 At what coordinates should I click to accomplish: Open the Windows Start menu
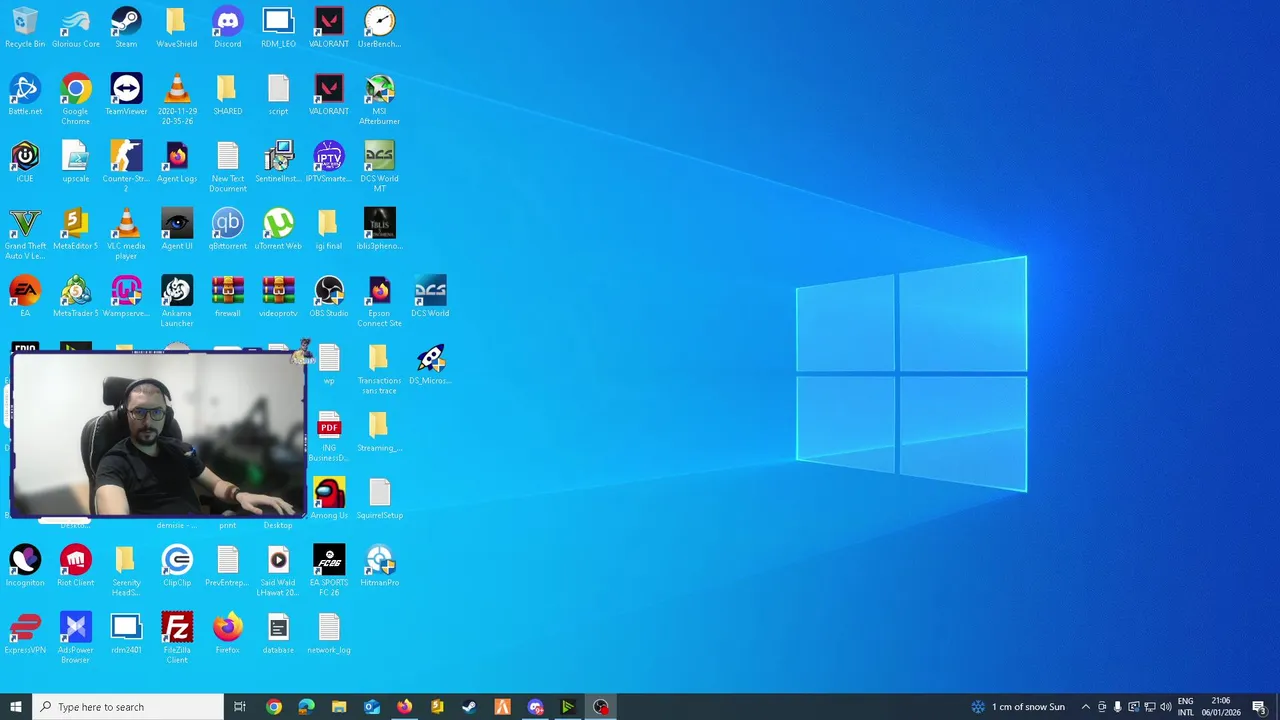click(16, 707)
